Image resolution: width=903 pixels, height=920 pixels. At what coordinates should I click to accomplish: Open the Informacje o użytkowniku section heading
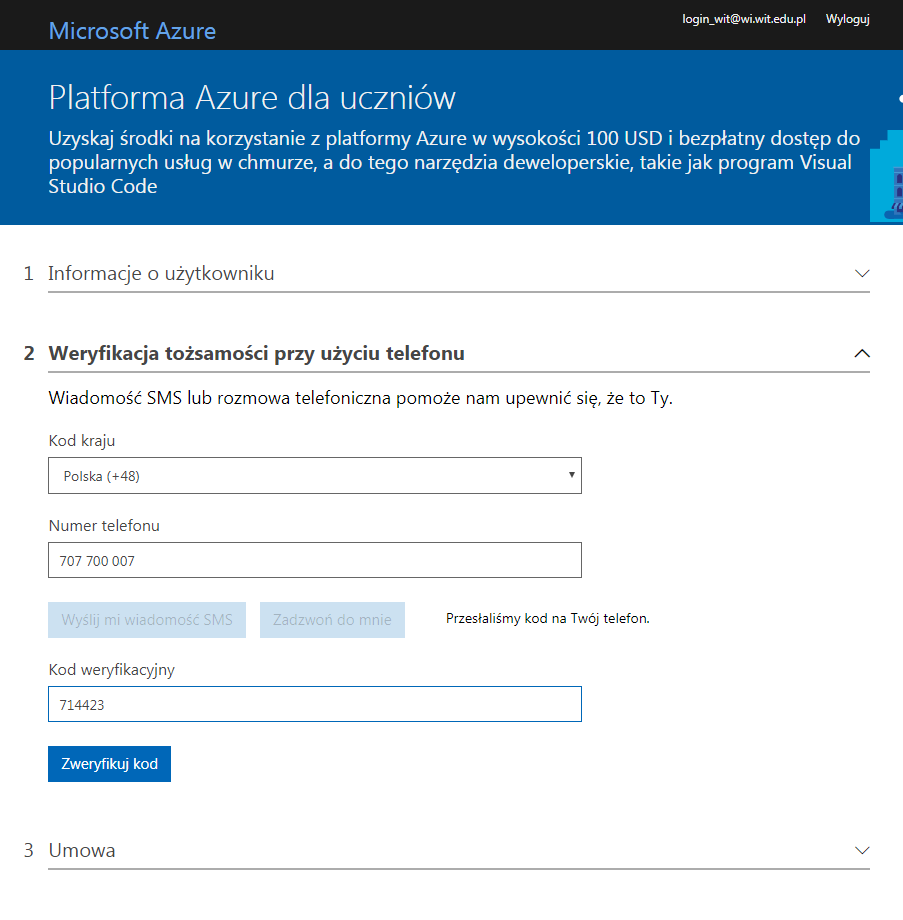pyautogui.click(x=161, y=273)
